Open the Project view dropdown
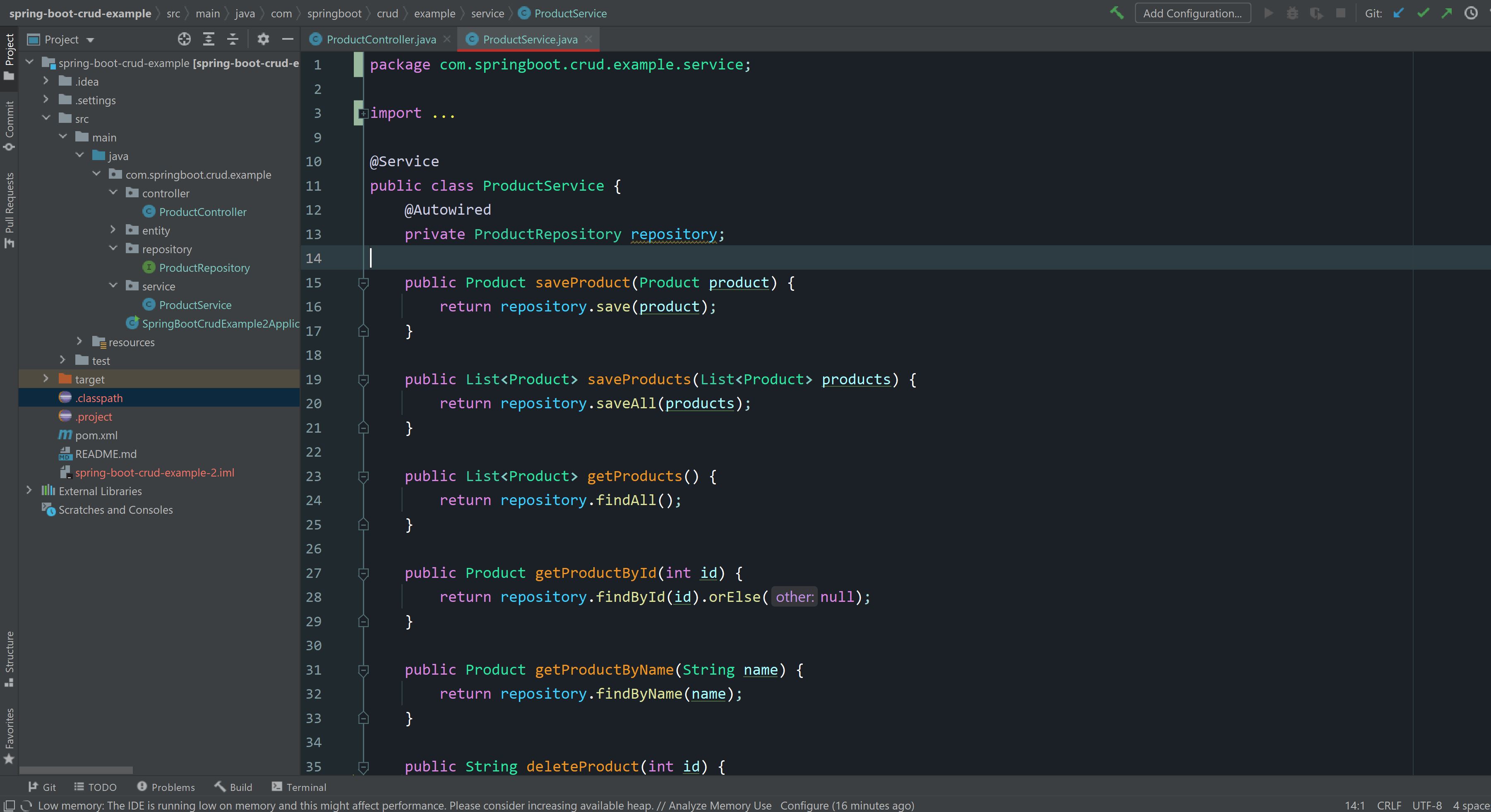This screenshot has width=1491, height=812. [x=90, y=40]
